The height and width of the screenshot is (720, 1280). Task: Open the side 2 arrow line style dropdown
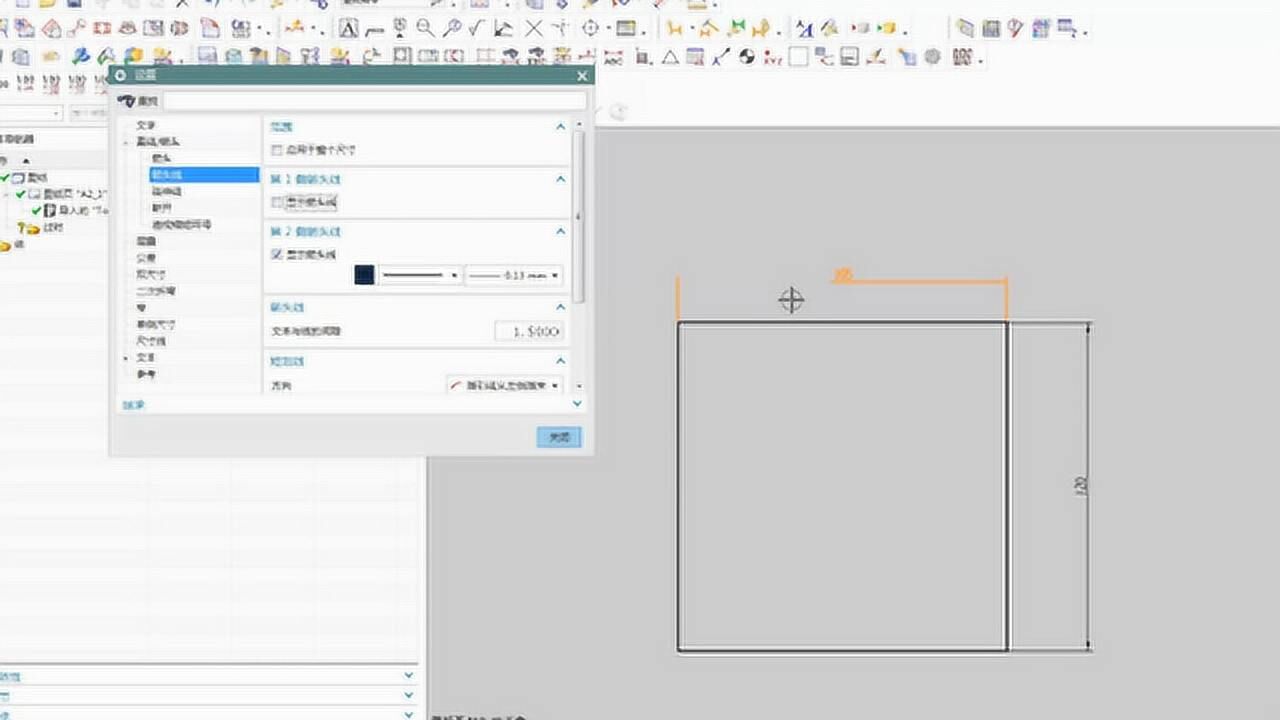pyautogui.click(x=420, y=275)
